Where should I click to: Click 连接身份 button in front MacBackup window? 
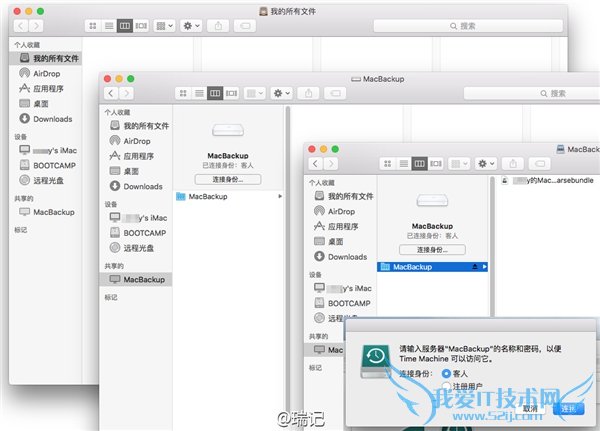432,250
